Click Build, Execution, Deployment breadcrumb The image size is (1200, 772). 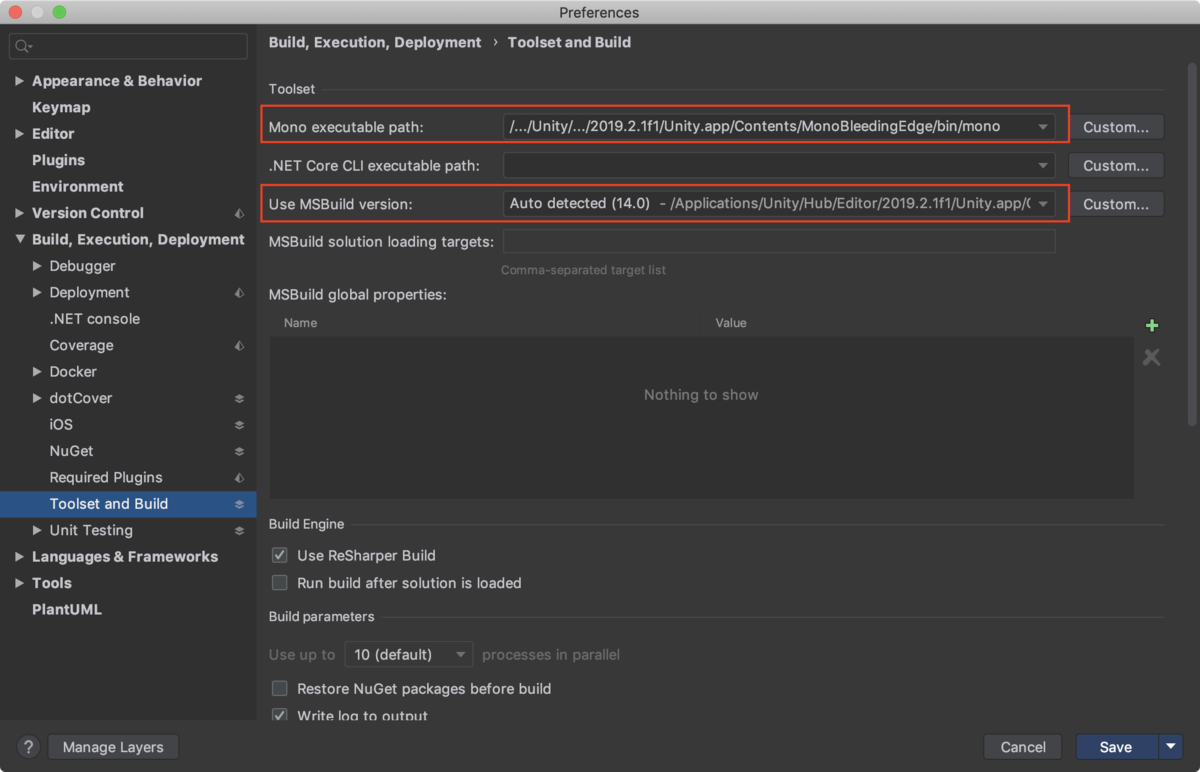[x=375, y=42]
